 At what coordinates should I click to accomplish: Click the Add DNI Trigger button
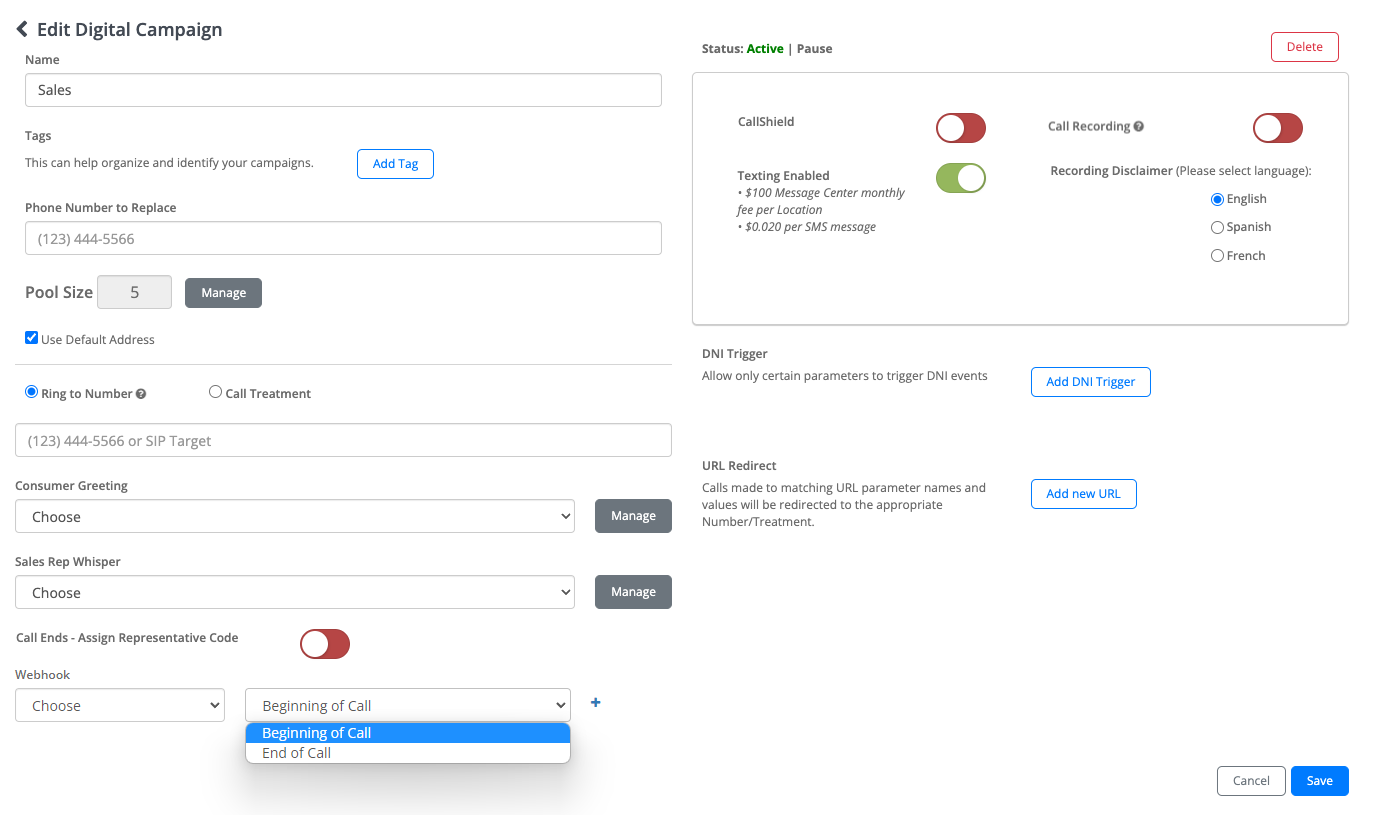point(1090,382)
